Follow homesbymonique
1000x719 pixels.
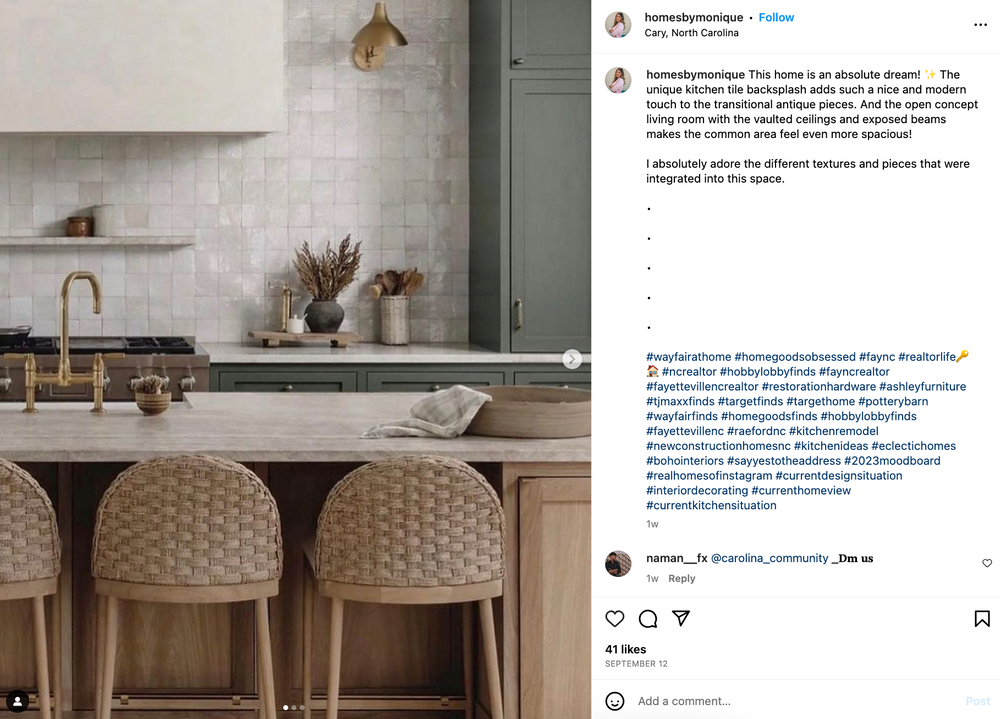pyautogui.click(x=776, y=17)
